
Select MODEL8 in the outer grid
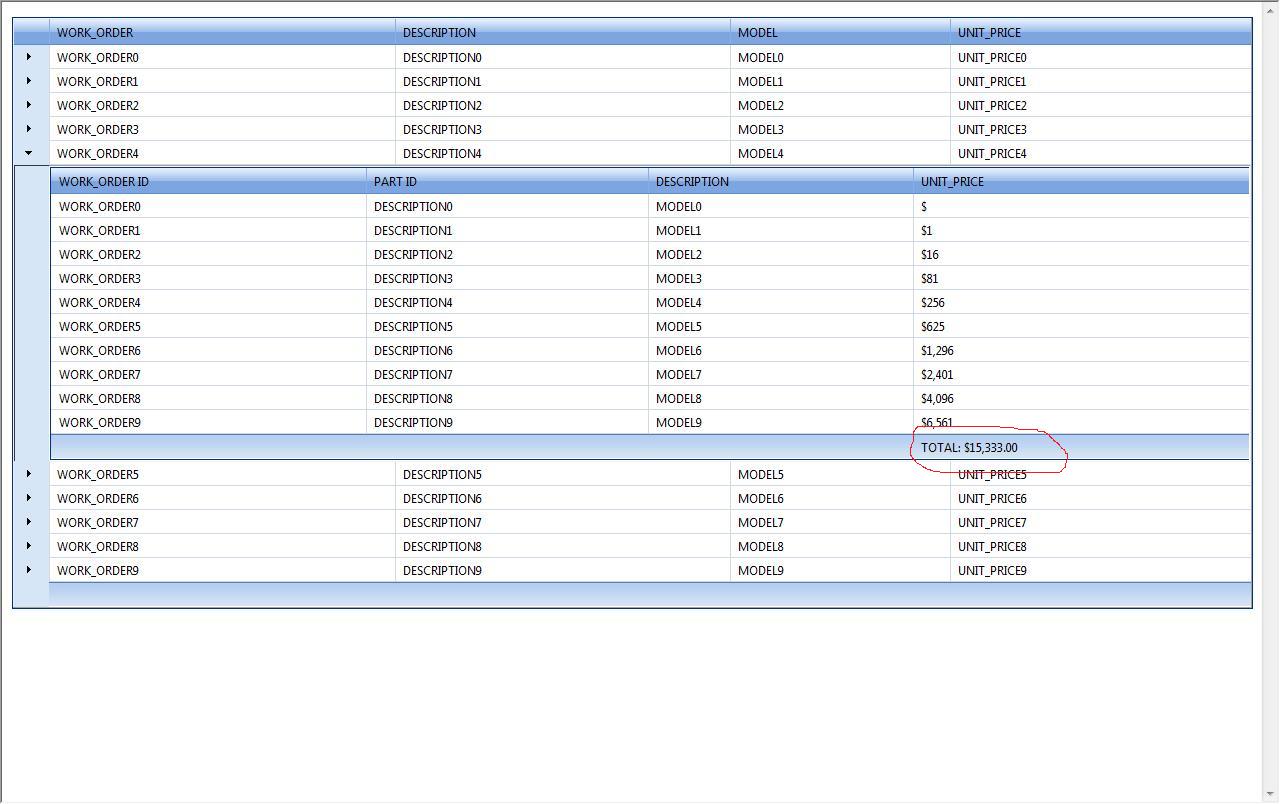[840, 546]
